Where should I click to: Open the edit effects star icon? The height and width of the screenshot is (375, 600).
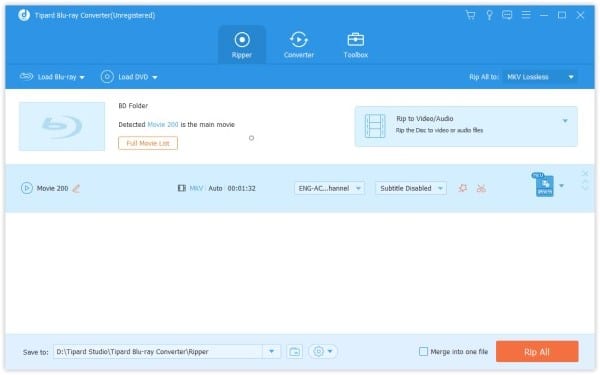(x=463, y=188)
